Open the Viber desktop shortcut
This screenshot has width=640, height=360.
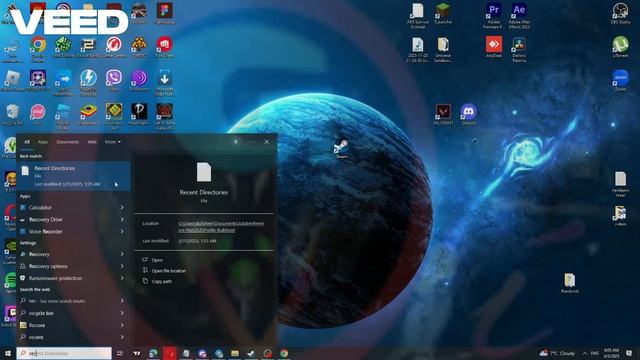(x=114, y=80)
